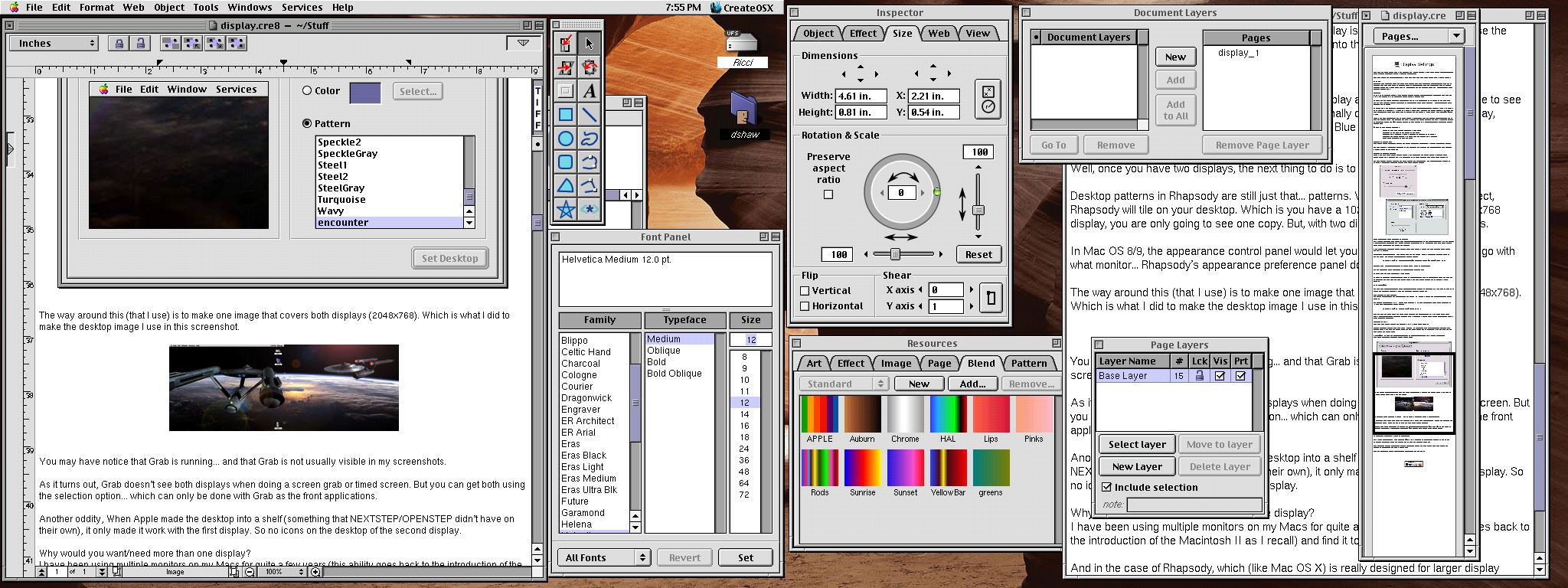Image resolution: width=1568 pixels, height=588 pixels.
Task: Select the rotate tool with curved red arrow
Action: coord(589,67)
